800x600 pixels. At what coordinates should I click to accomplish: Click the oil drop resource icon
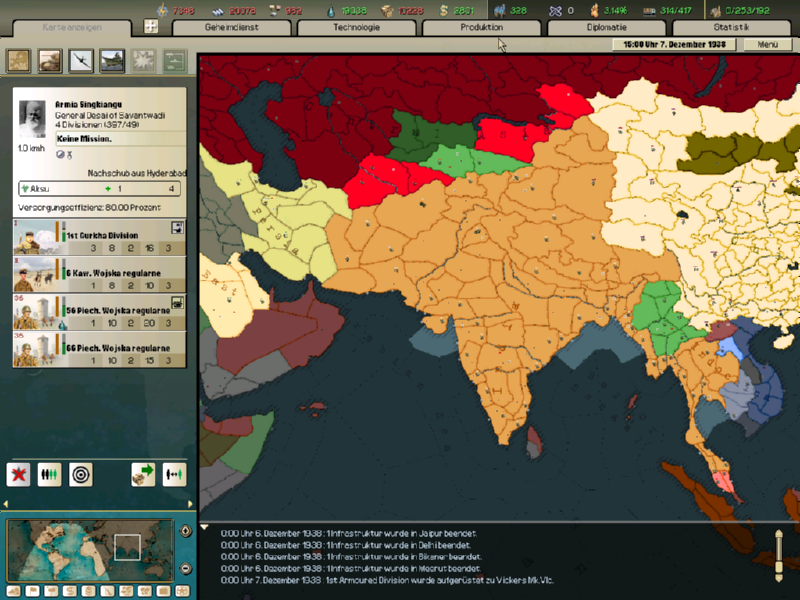point(331,10)
